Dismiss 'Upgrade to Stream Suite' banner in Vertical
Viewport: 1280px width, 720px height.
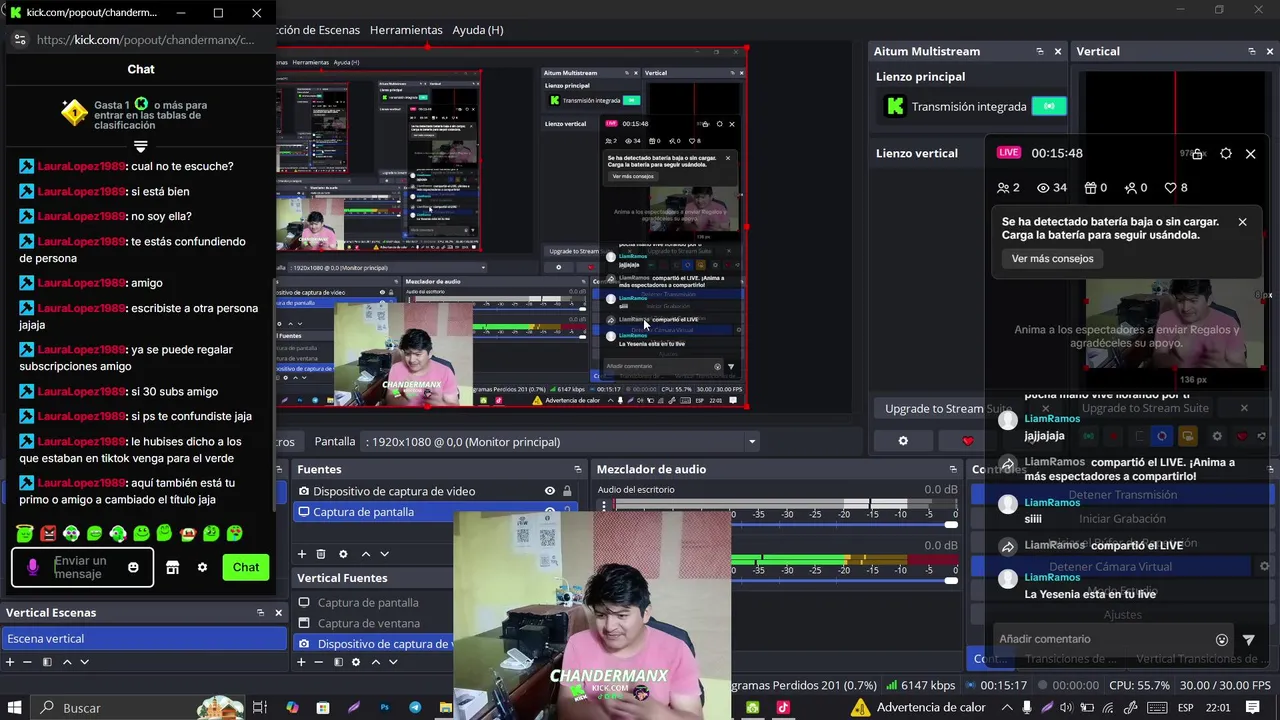(1244, 408)
